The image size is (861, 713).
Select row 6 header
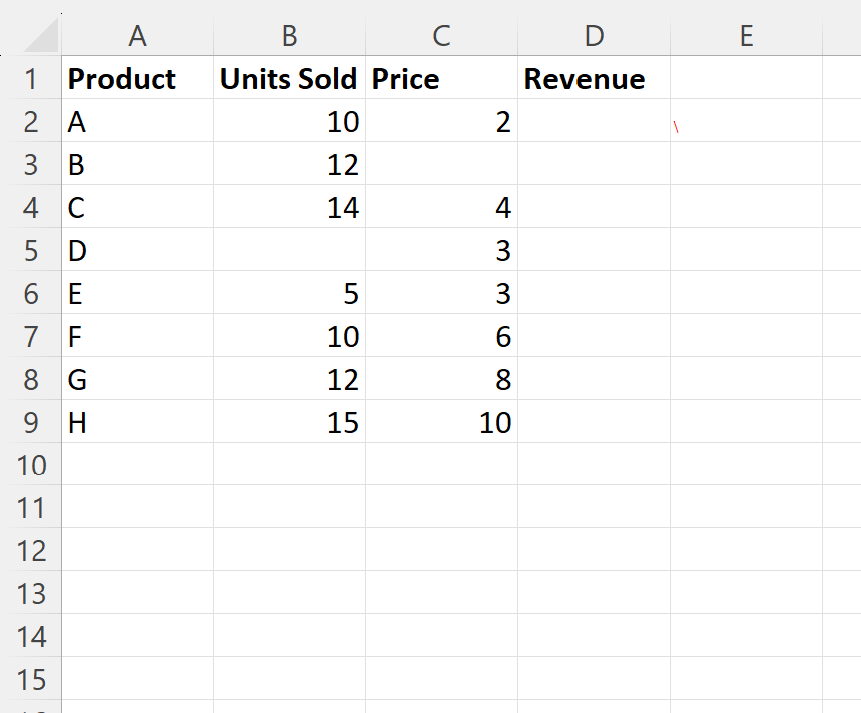31,293
